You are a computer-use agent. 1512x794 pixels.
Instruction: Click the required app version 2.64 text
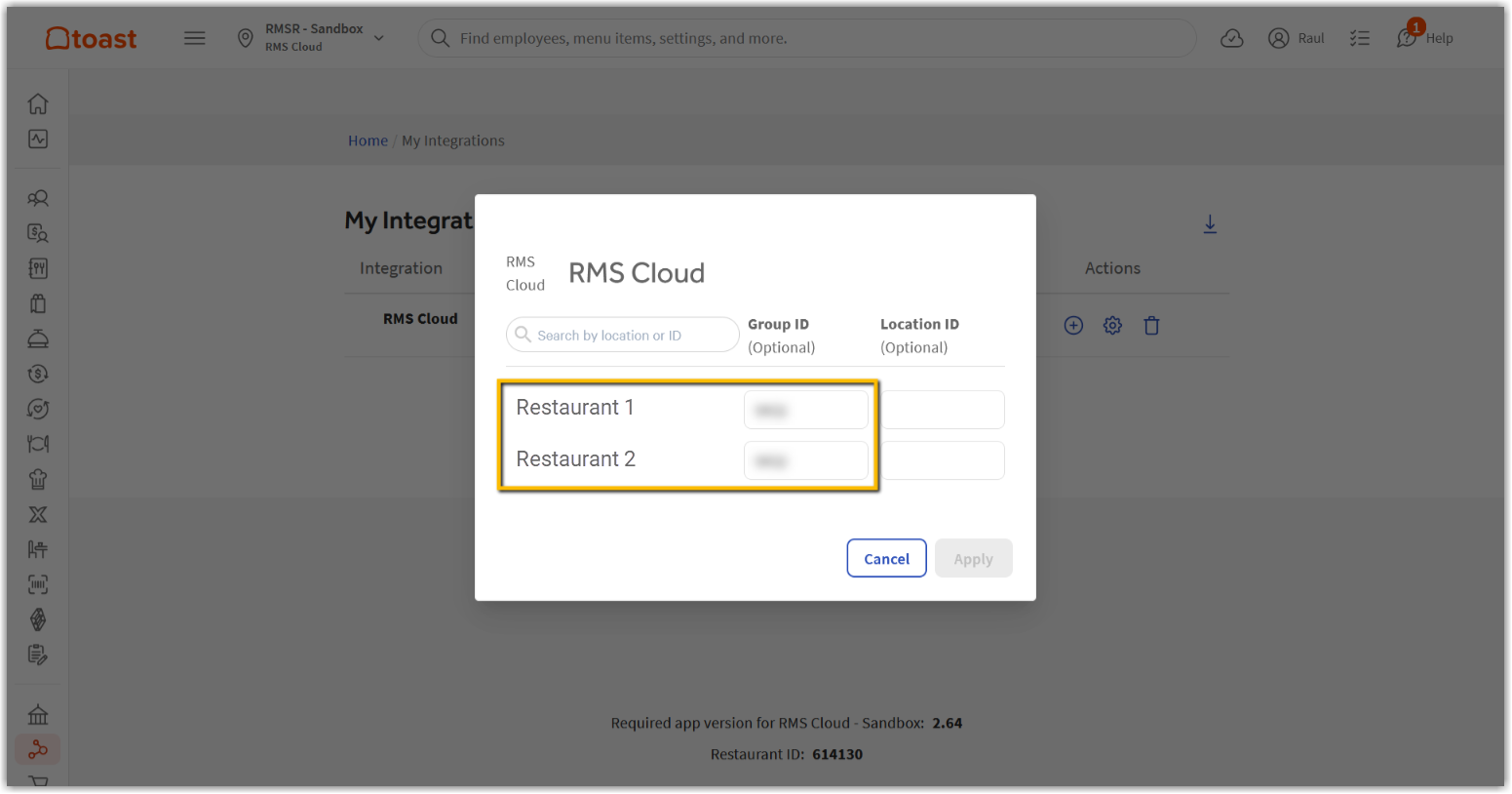coord(787,723)
